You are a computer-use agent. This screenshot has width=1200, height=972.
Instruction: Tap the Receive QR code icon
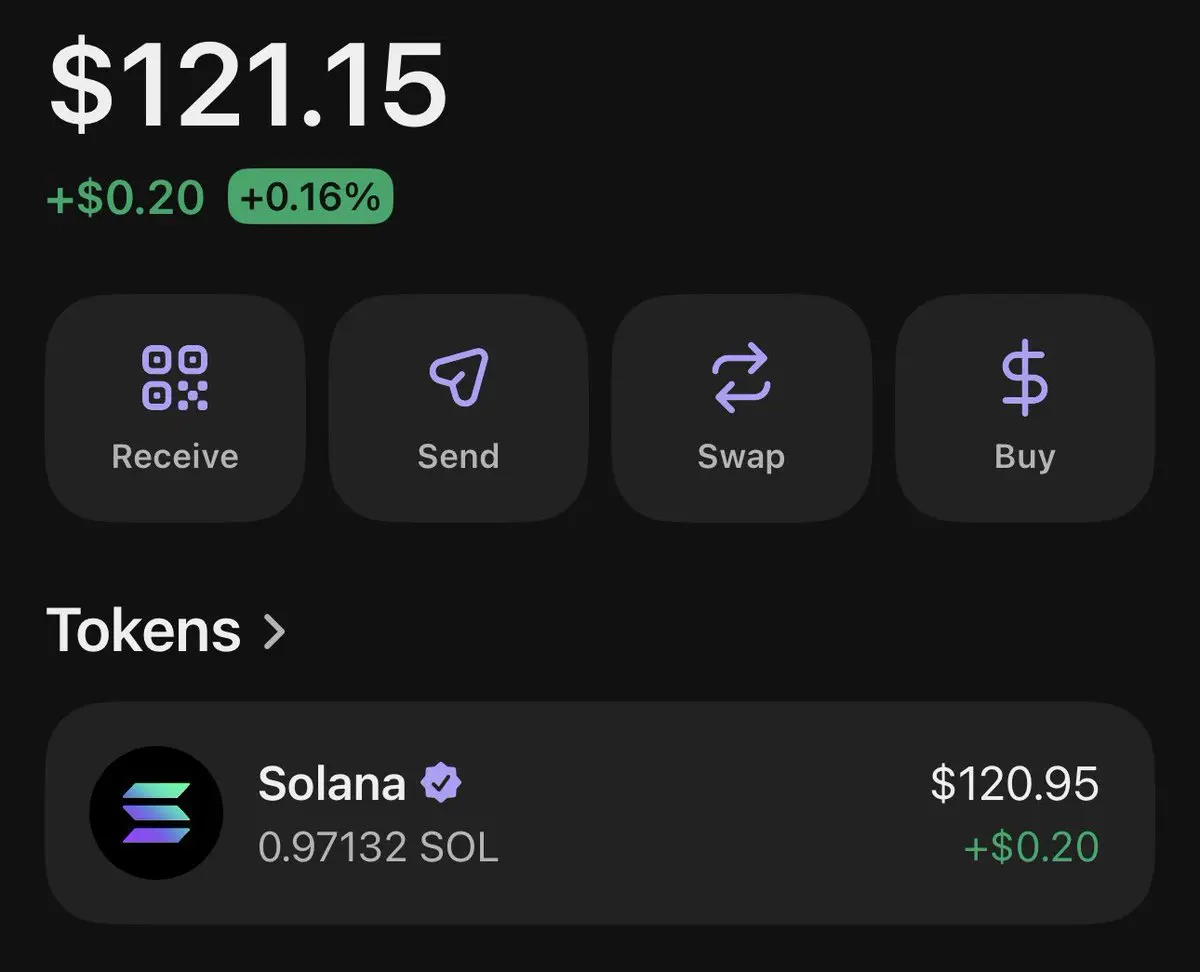click(175, 378)
